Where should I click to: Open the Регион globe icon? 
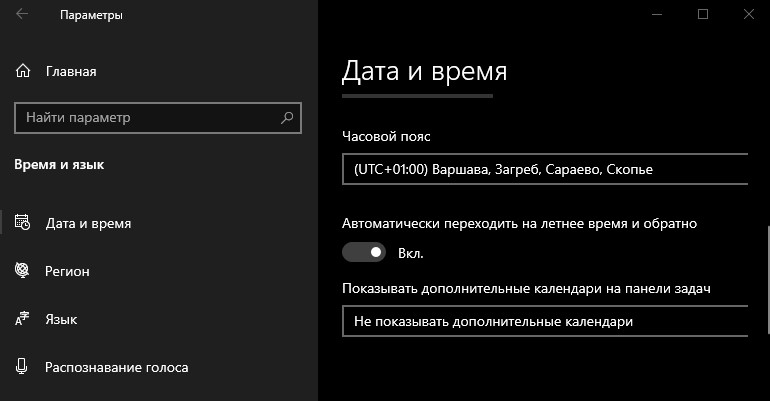[22, 270]
